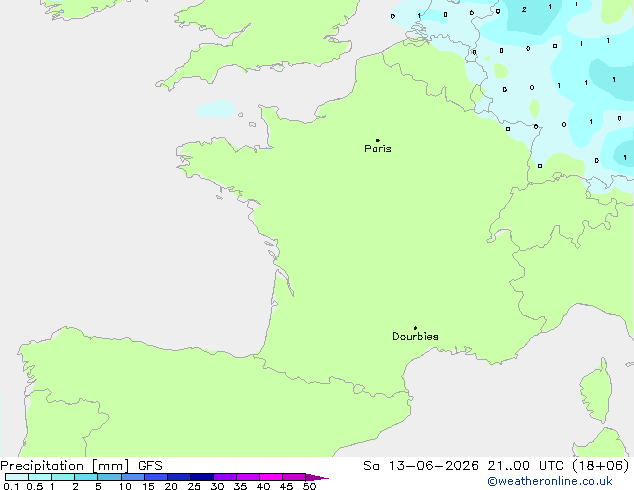Viewport: 634px width, 490px height.
Task: Select the 15 mm legend color swatch
Action: (x=155, y=477)
